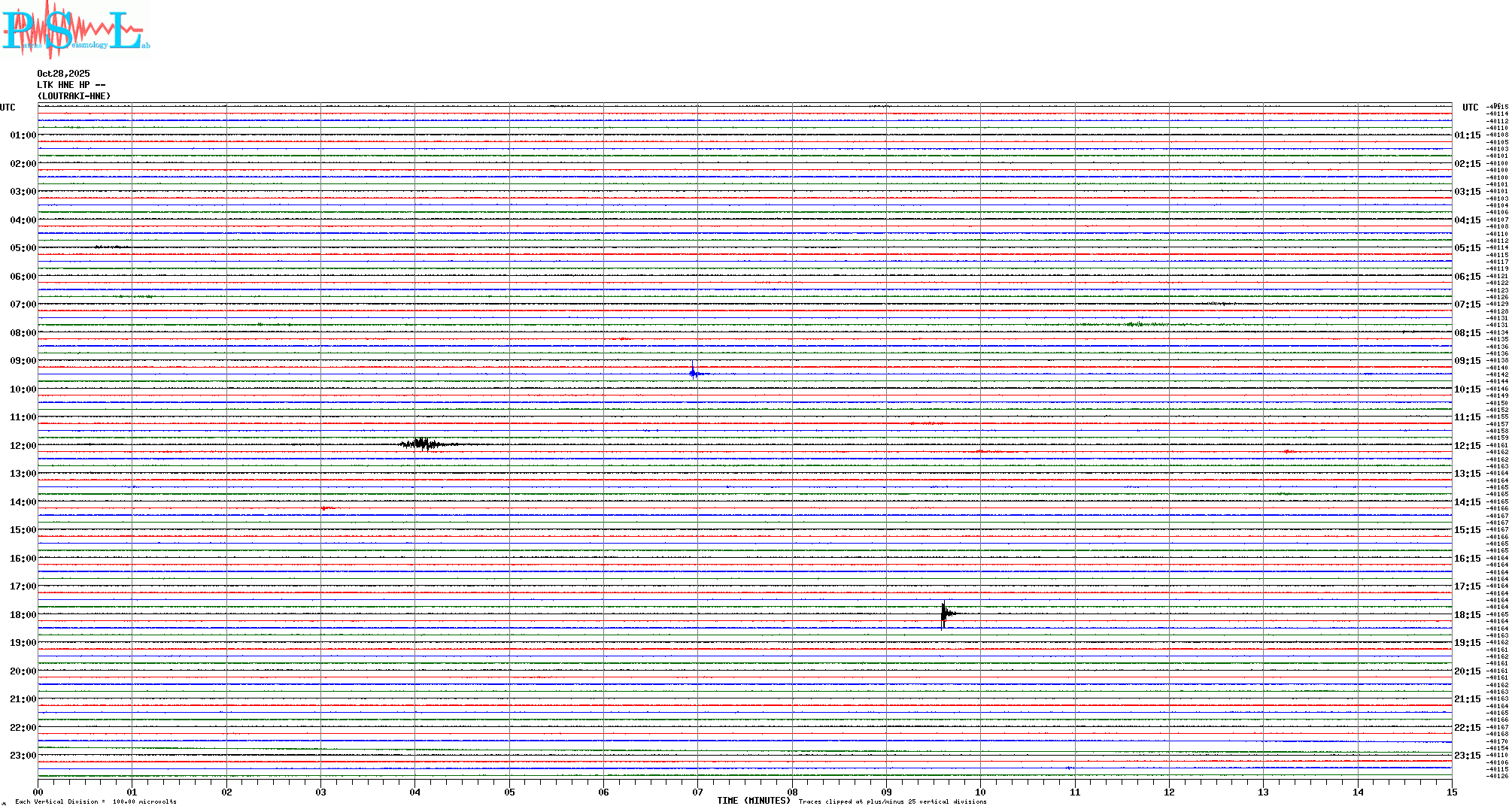This screenshot has width=1512, height=812.
Task: Click the (LOUTRAKI-HNE) station name
Action: tap(74, 96)
